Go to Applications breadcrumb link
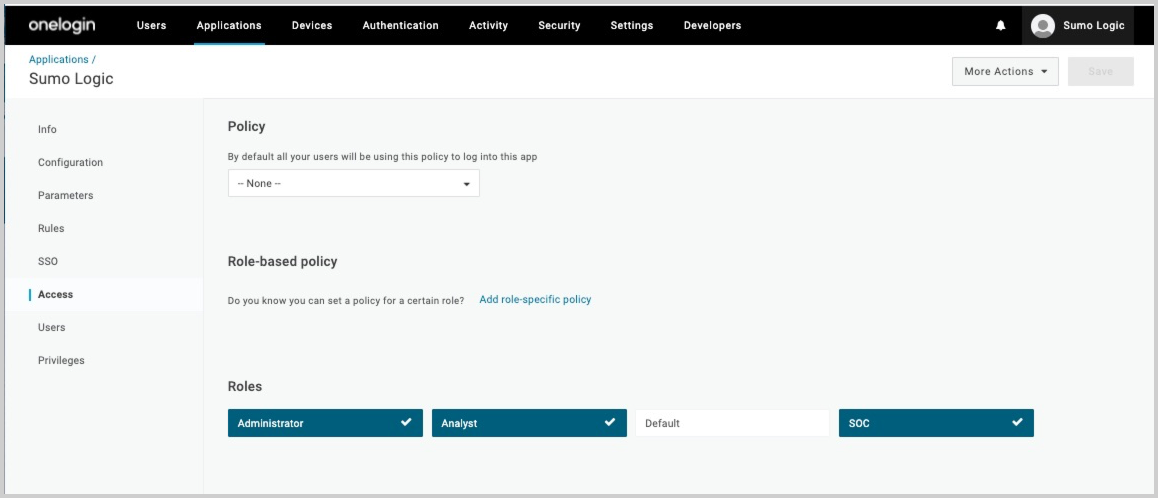Viewport: 1158px width, 498px height. (59, 60)
